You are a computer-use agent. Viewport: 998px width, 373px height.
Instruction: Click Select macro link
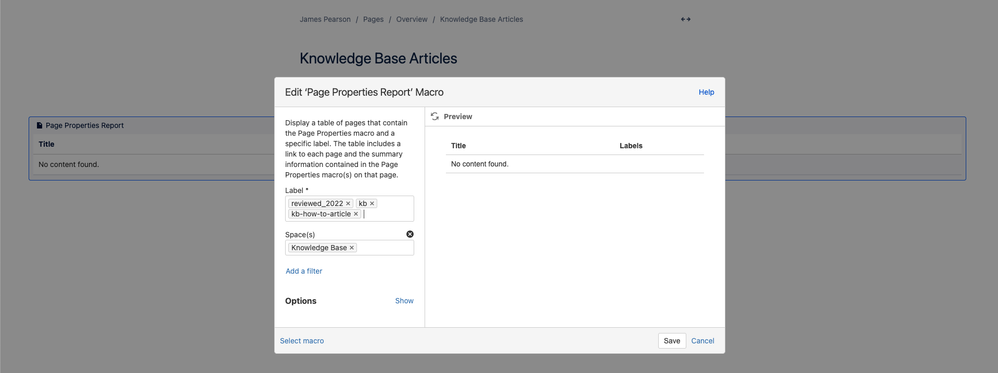[x=302, y=341]
